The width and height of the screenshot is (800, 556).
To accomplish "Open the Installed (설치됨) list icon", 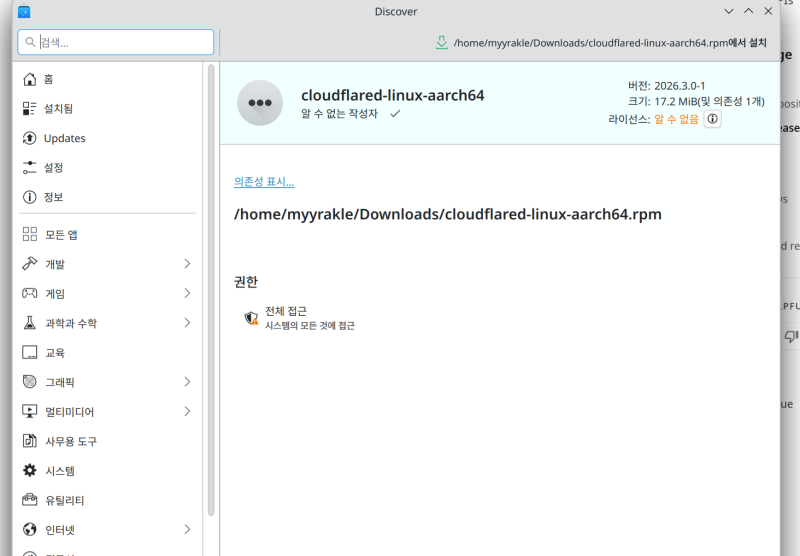I will [30, 109].
